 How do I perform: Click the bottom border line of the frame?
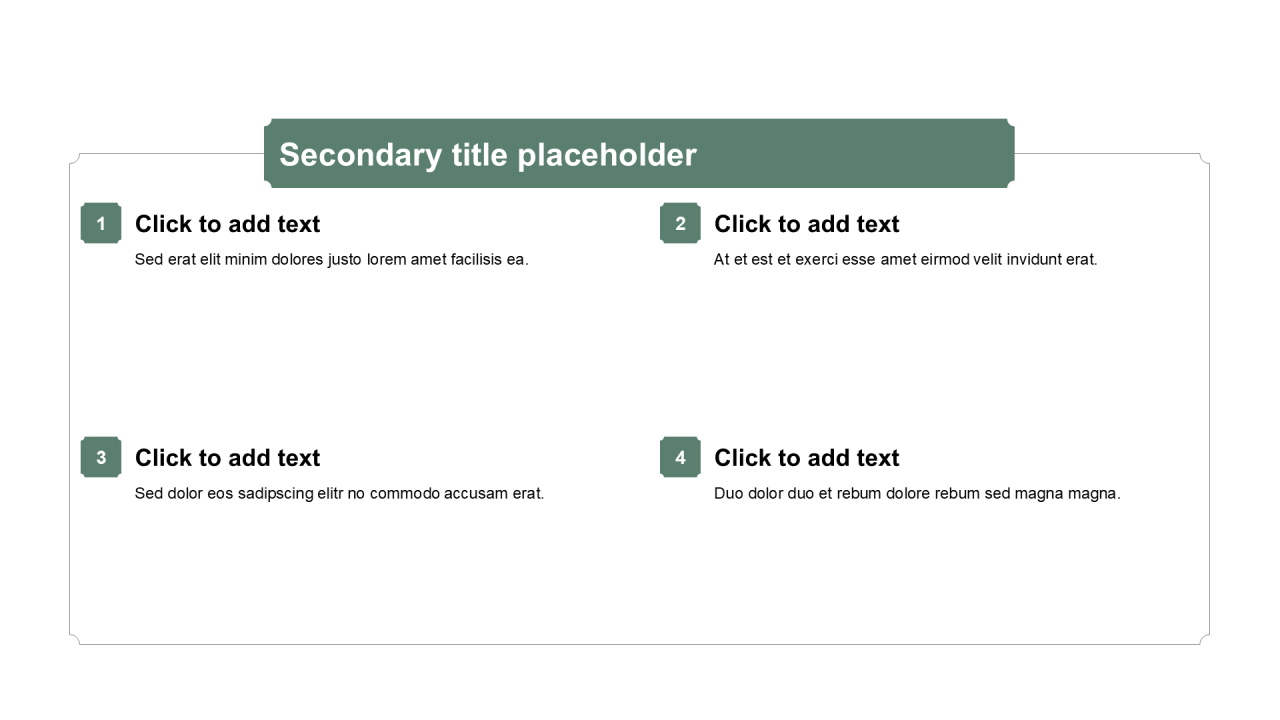point(640,644)
